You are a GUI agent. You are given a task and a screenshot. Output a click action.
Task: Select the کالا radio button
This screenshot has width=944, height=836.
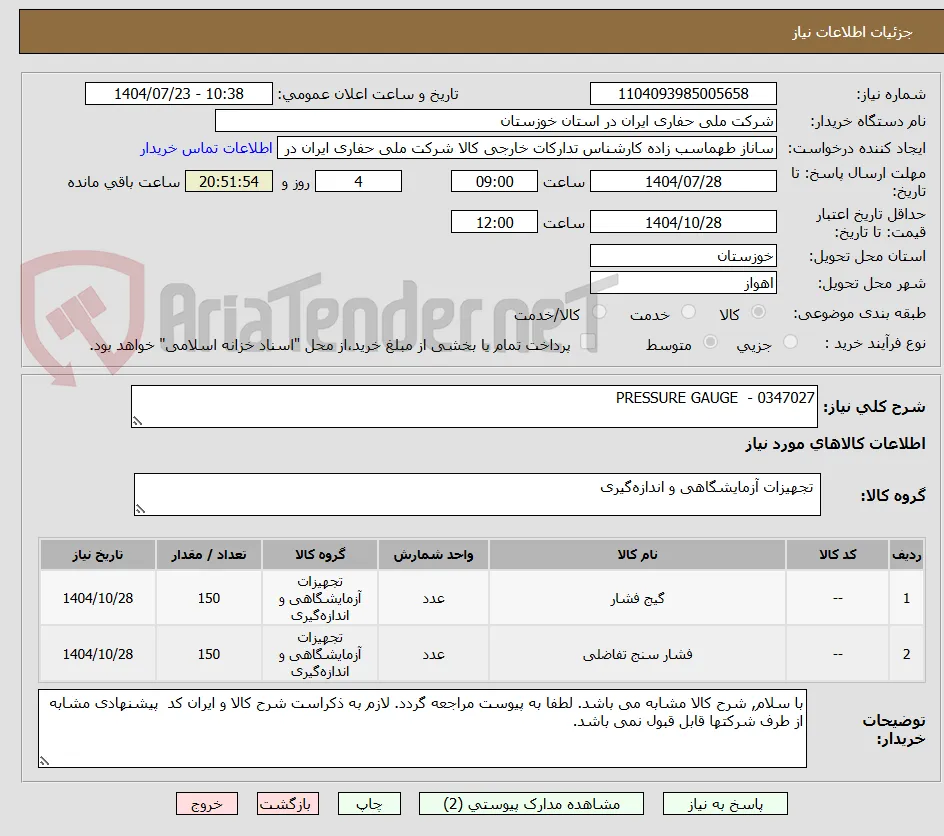click(759, 312)
